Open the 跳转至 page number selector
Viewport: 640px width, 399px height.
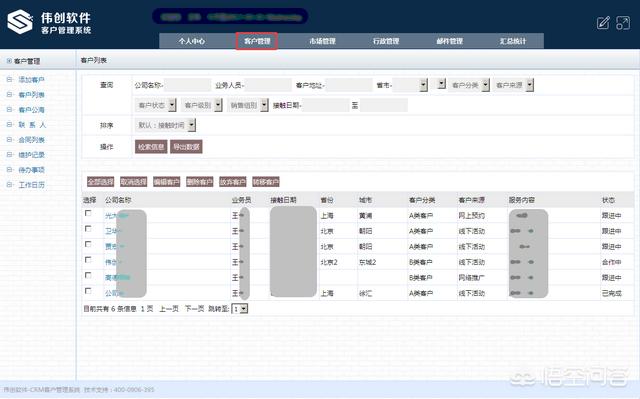(x=240, y=309)
